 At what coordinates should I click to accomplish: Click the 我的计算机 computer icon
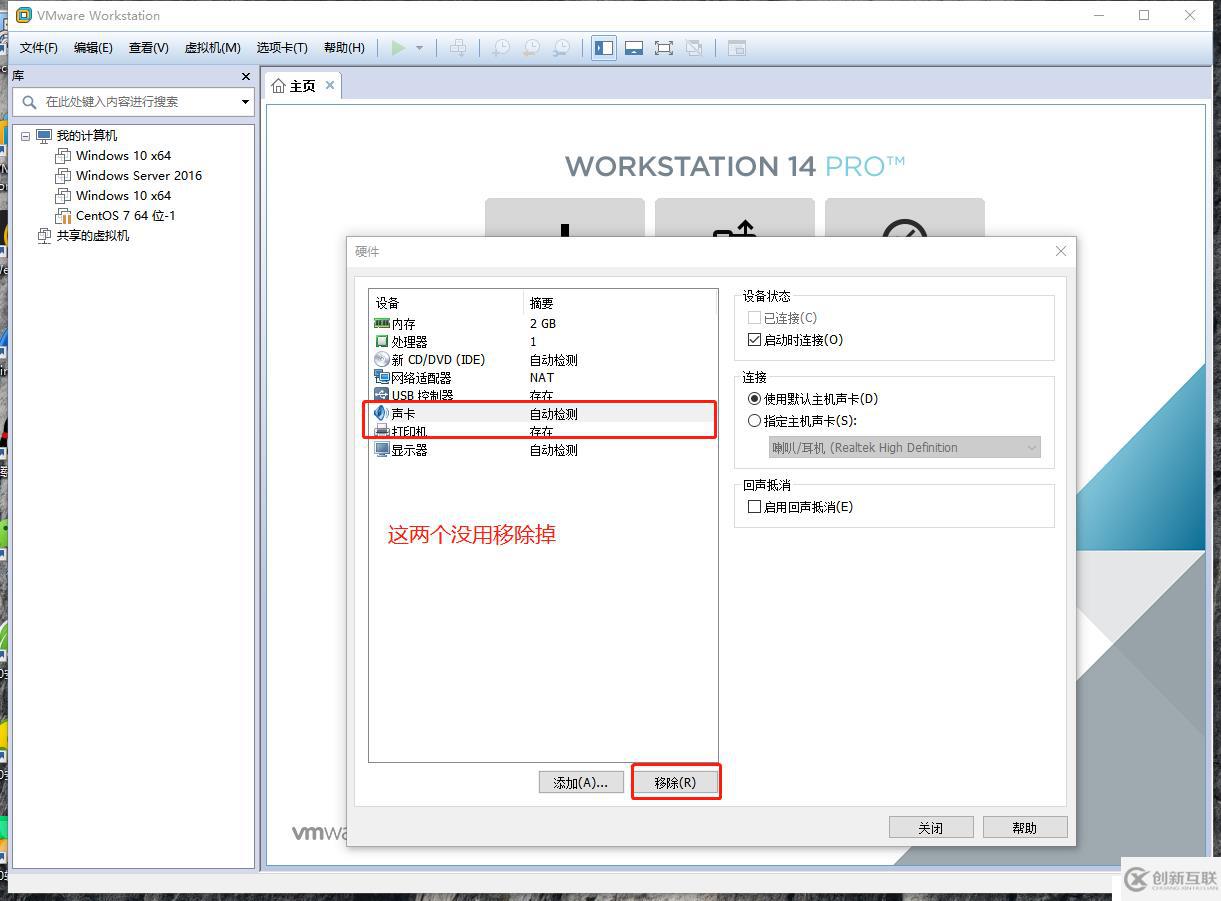pyautogui.click(x=44, y=136)
